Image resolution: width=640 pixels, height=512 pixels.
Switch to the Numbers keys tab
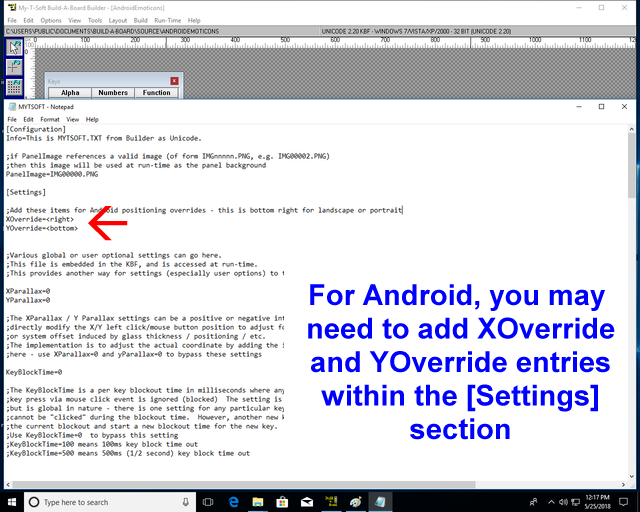pos(113,93)
